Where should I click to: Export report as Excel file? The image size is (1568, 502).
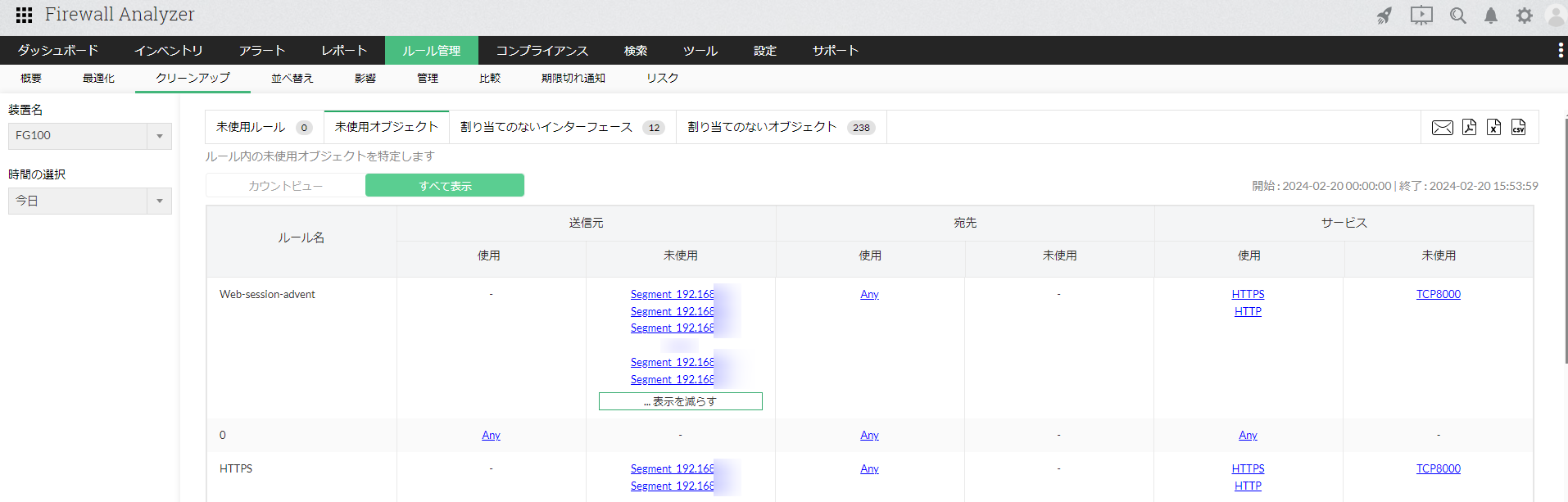coord(1493,128)
